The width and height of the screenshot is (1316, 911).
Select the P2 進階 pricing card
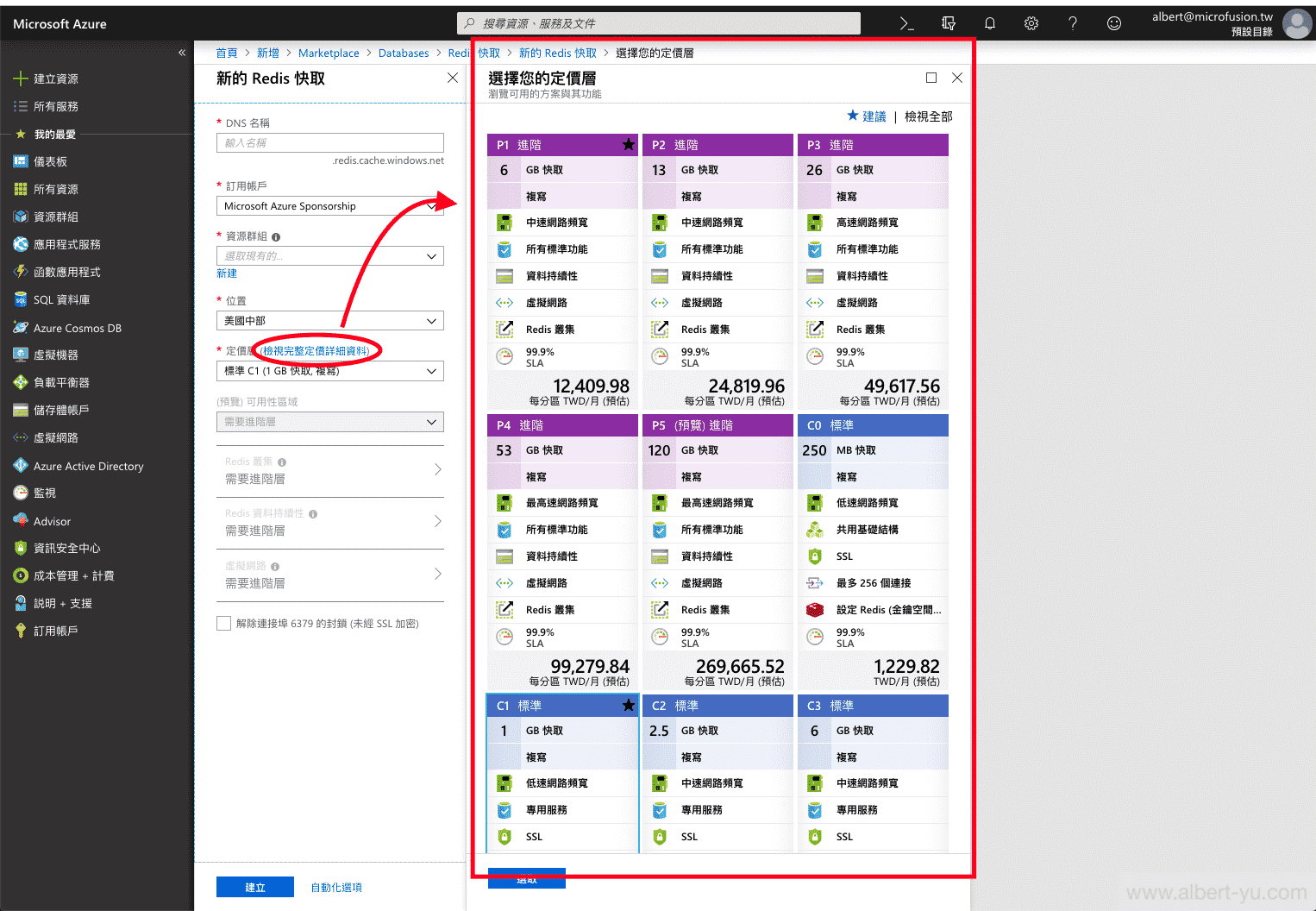point(718,272)
